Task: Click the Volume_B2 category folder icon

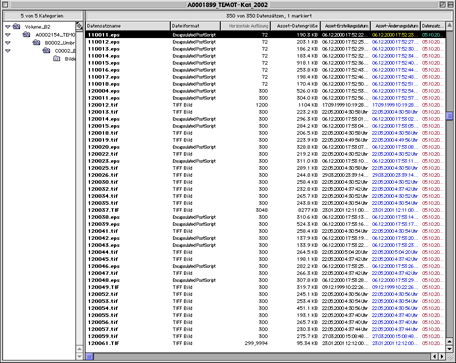Action: 17,26
